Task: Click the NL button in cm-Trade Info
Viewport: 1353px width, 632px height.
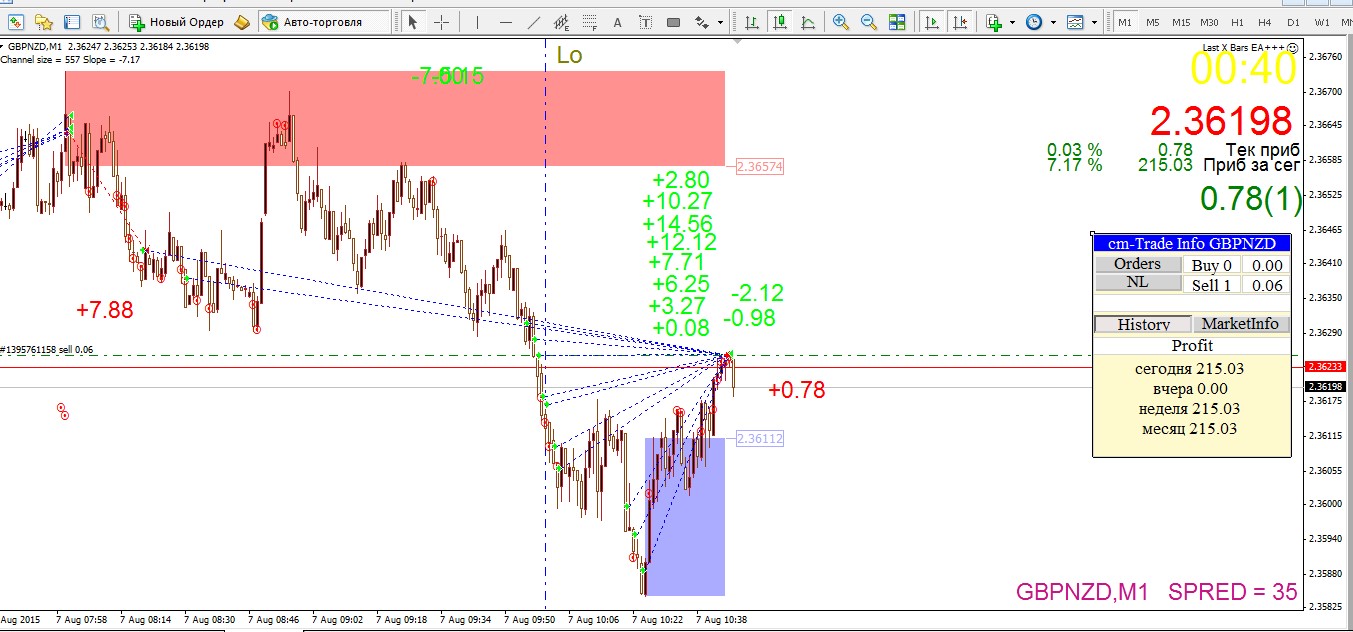Action: pos(1138,283)
